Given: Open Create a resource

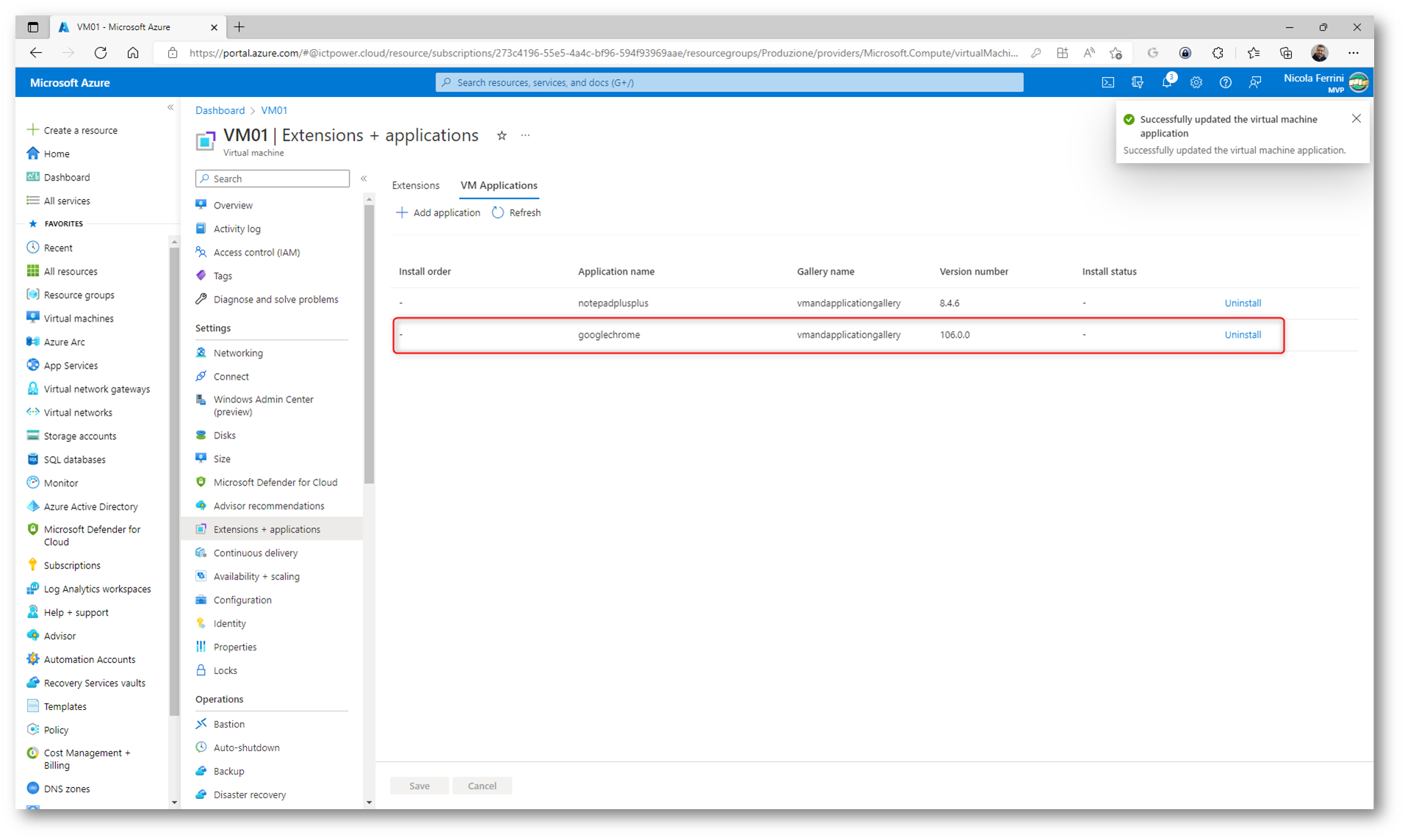Looking at the screenshot, I should click(x=72, y=131).
